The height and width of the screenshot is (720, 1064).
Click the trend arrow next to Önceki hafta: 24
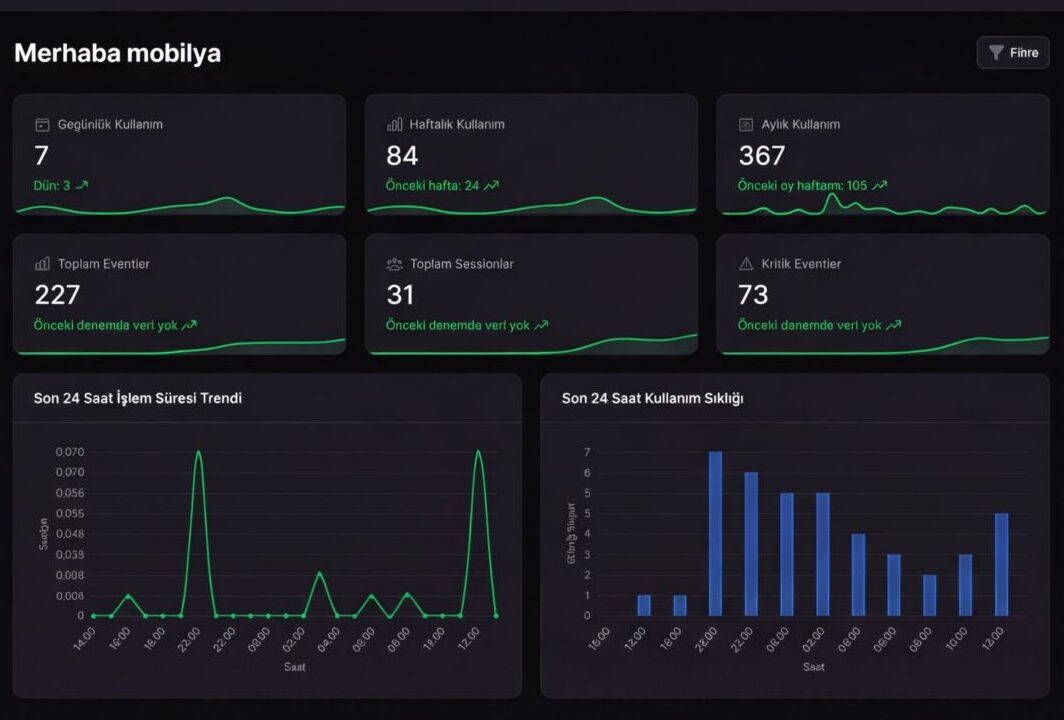491,185
